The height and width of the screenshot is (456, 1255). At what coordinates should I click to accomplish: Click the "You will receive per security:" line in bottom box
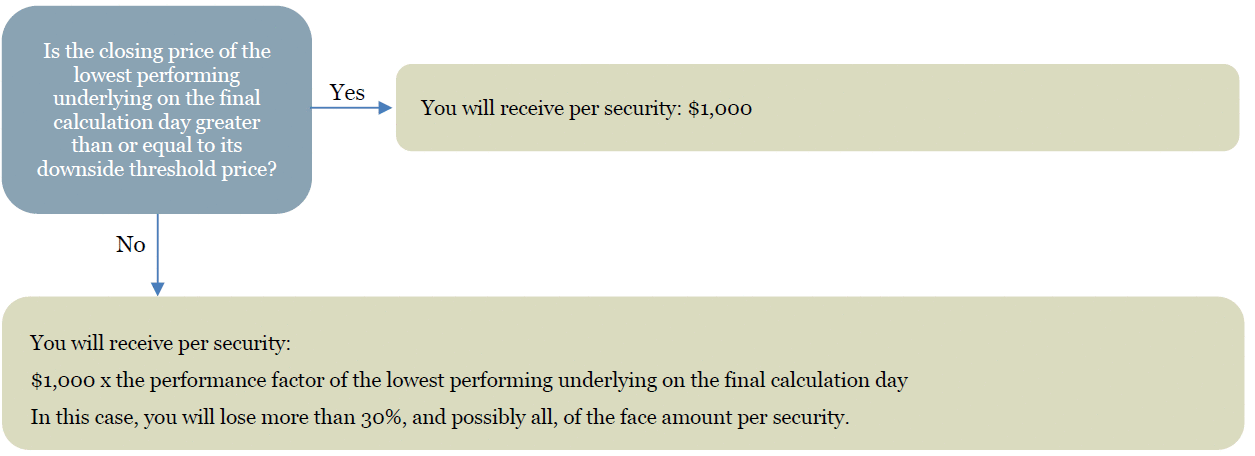point(160,343)
